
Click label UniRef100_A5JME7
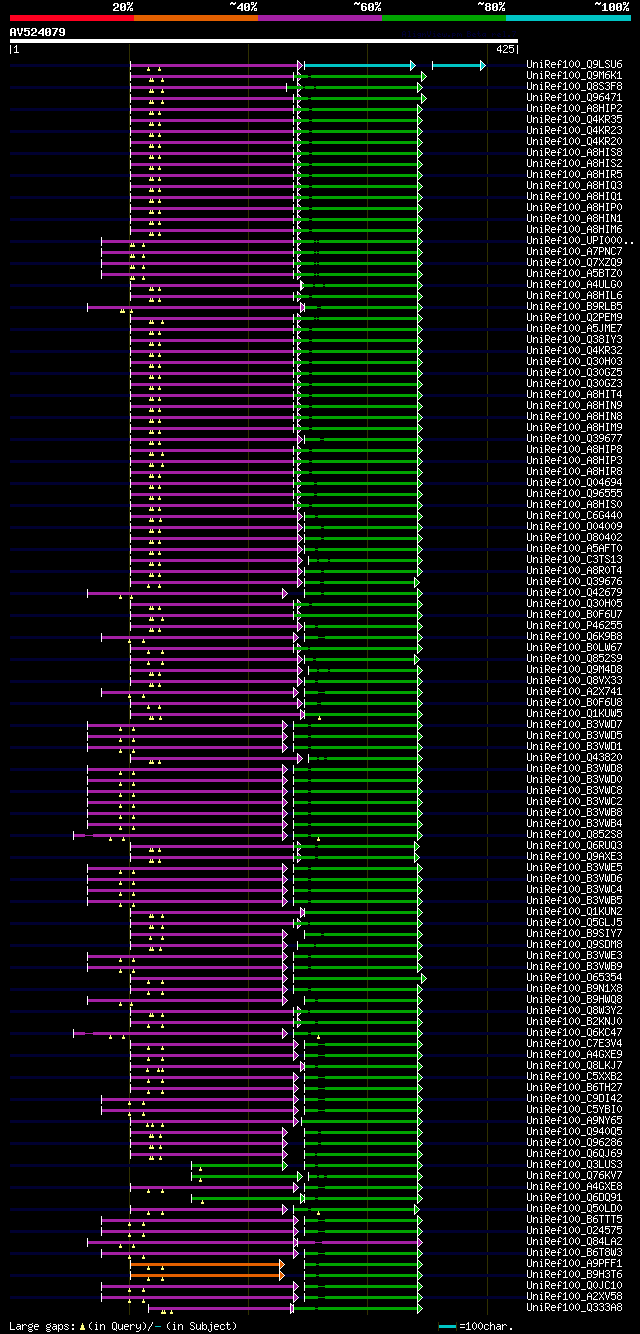click(574, 329)
